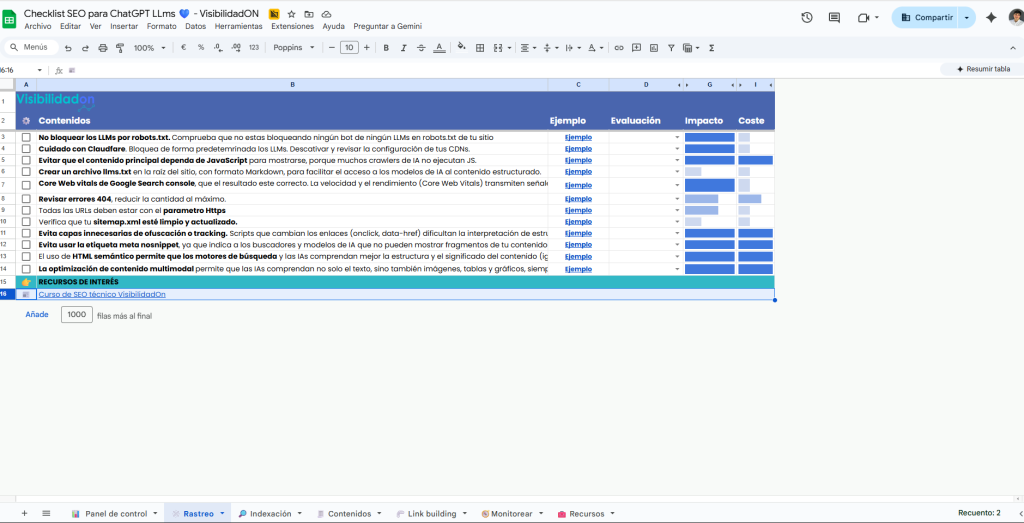
Task: Open the Gemini sparkle icon
Action: pos(991,17)
